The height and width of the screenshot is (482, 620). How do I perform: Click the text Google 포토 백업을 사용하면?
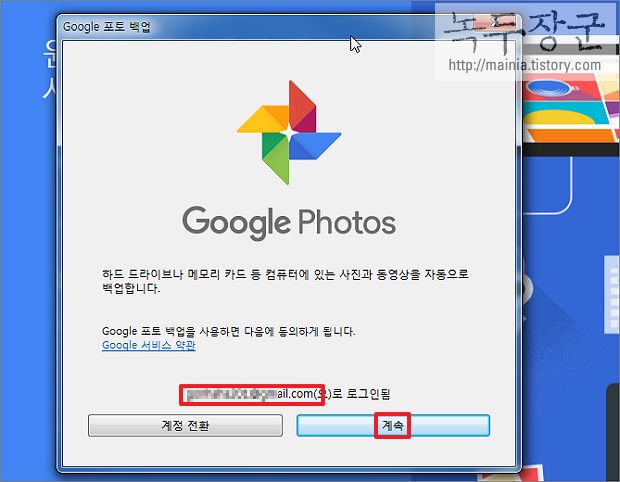pos(171,331)
